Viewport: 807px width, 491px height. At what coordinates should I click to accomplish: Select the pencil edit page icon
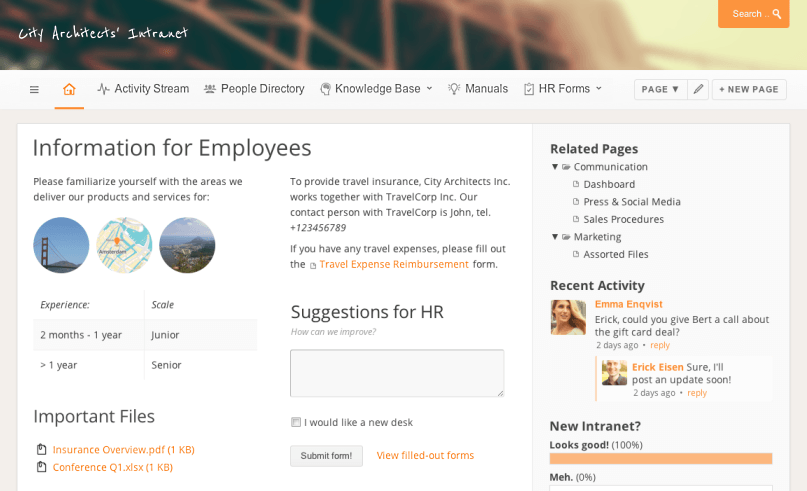pyautogui.click(x=698, y=89)
